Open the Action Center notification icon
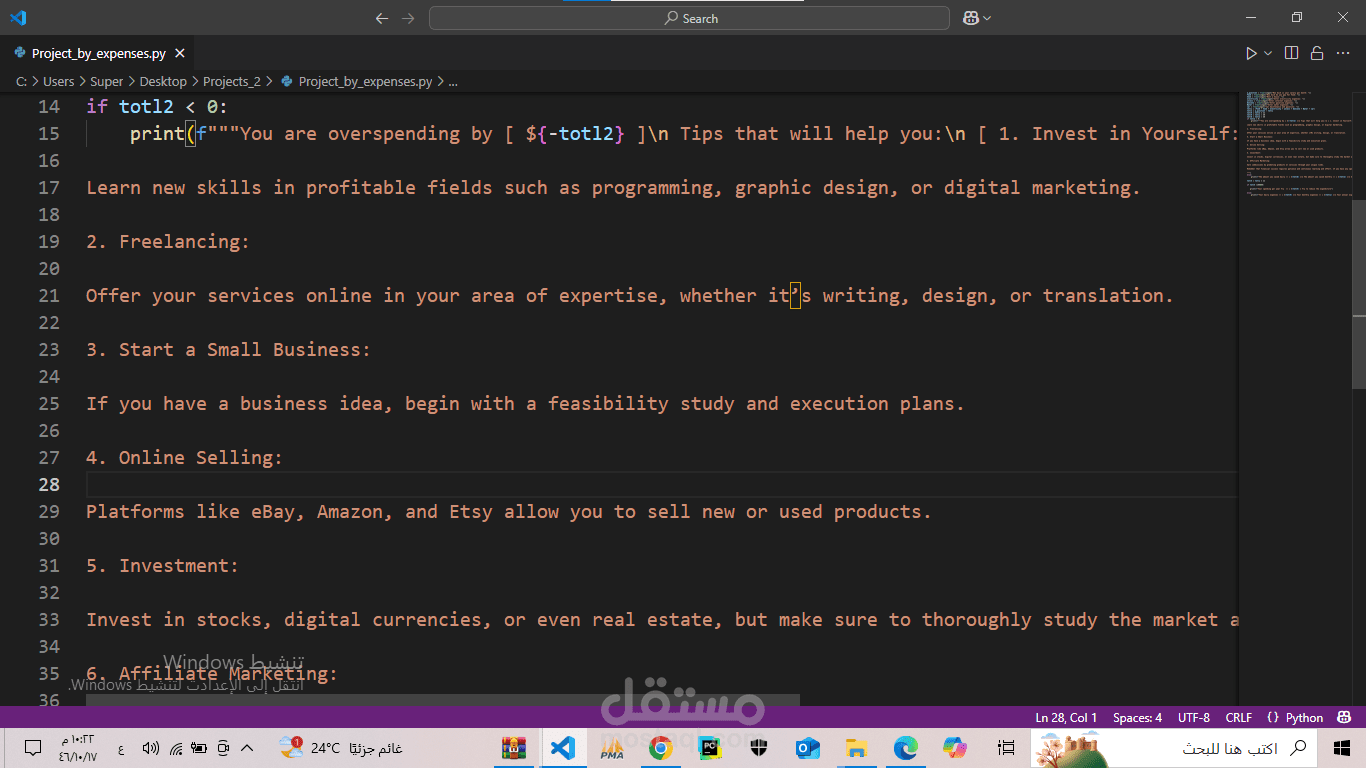Viewport: 1366px width, 768px height. [x=33, y=748]
